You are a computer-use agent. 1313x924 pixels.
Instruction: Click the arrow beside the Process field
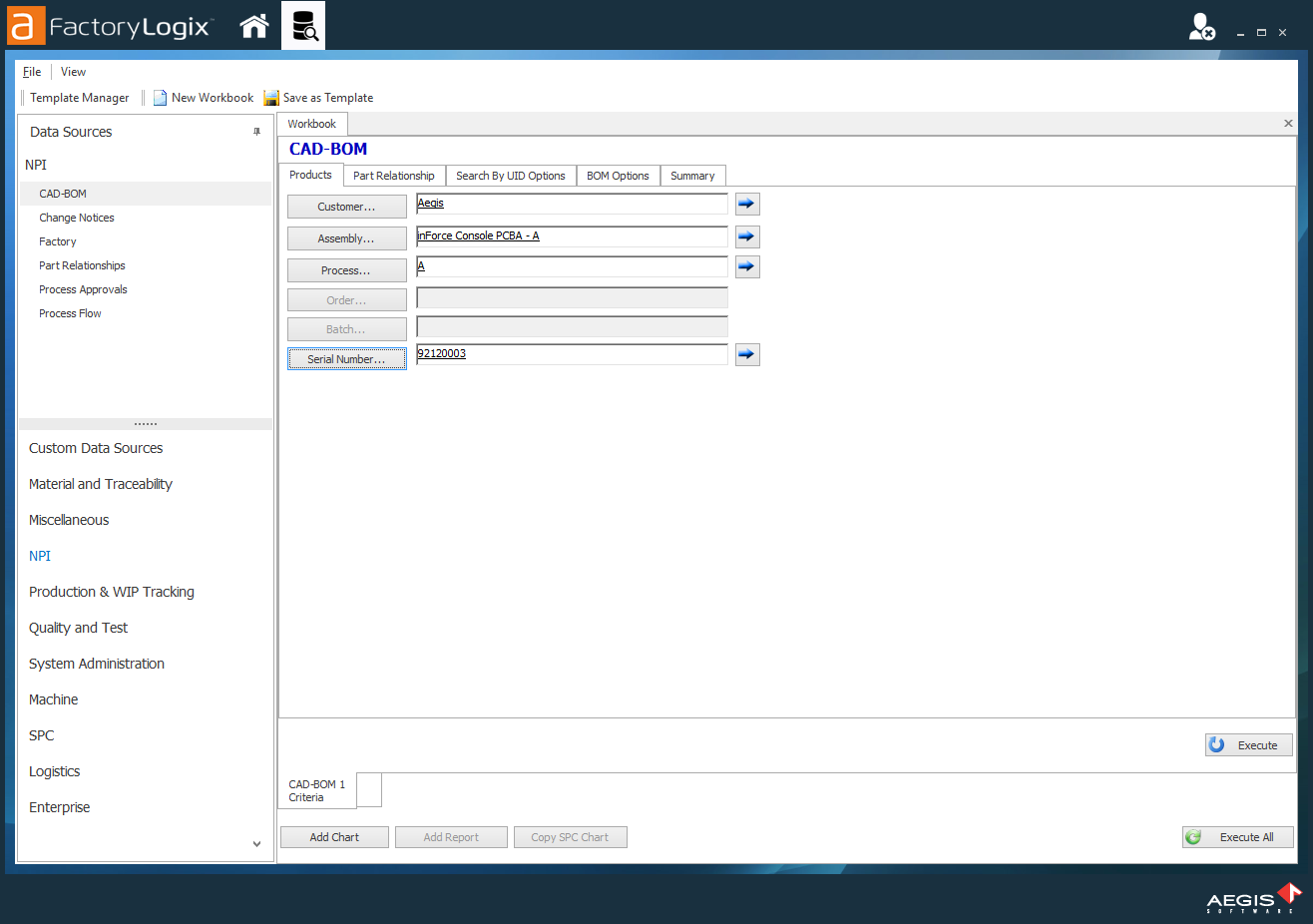click(x=746, y=266)
